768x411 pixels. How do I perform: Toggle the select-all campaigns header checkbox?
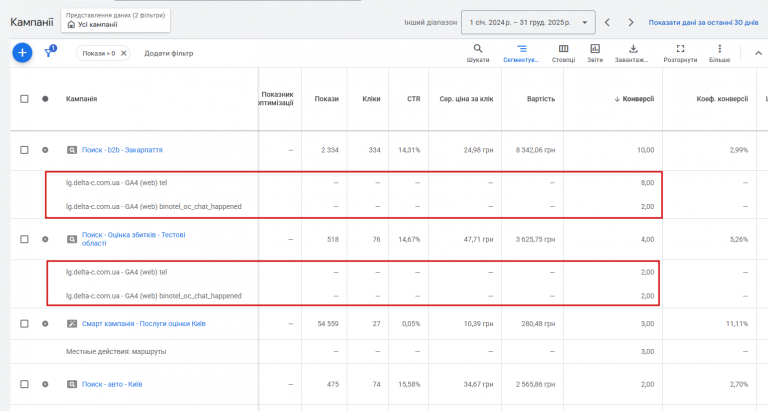click(x=25, y=99)
